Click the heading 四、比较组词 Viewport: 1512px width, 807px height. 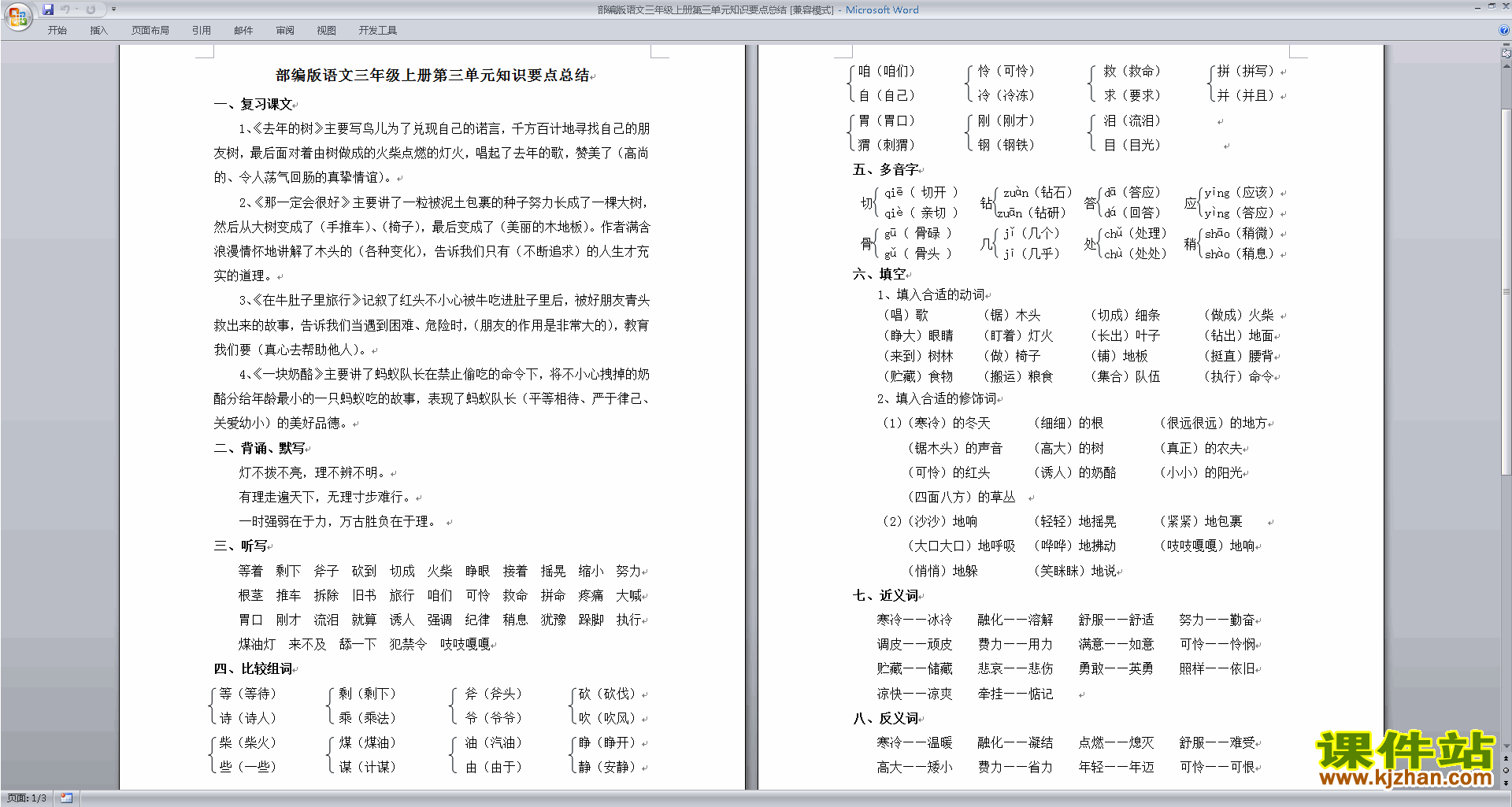[254, 668]
